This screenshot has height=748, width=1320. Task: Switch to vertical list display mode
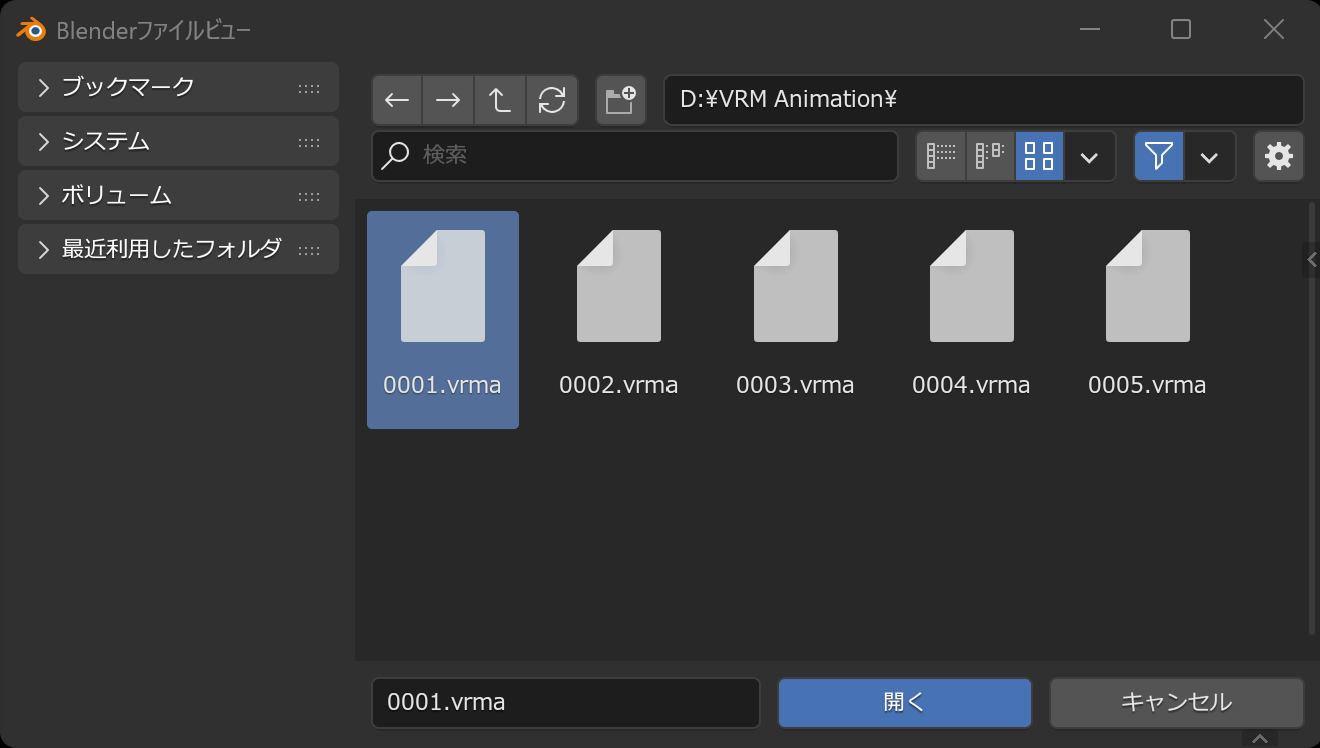tap(941, 156)
